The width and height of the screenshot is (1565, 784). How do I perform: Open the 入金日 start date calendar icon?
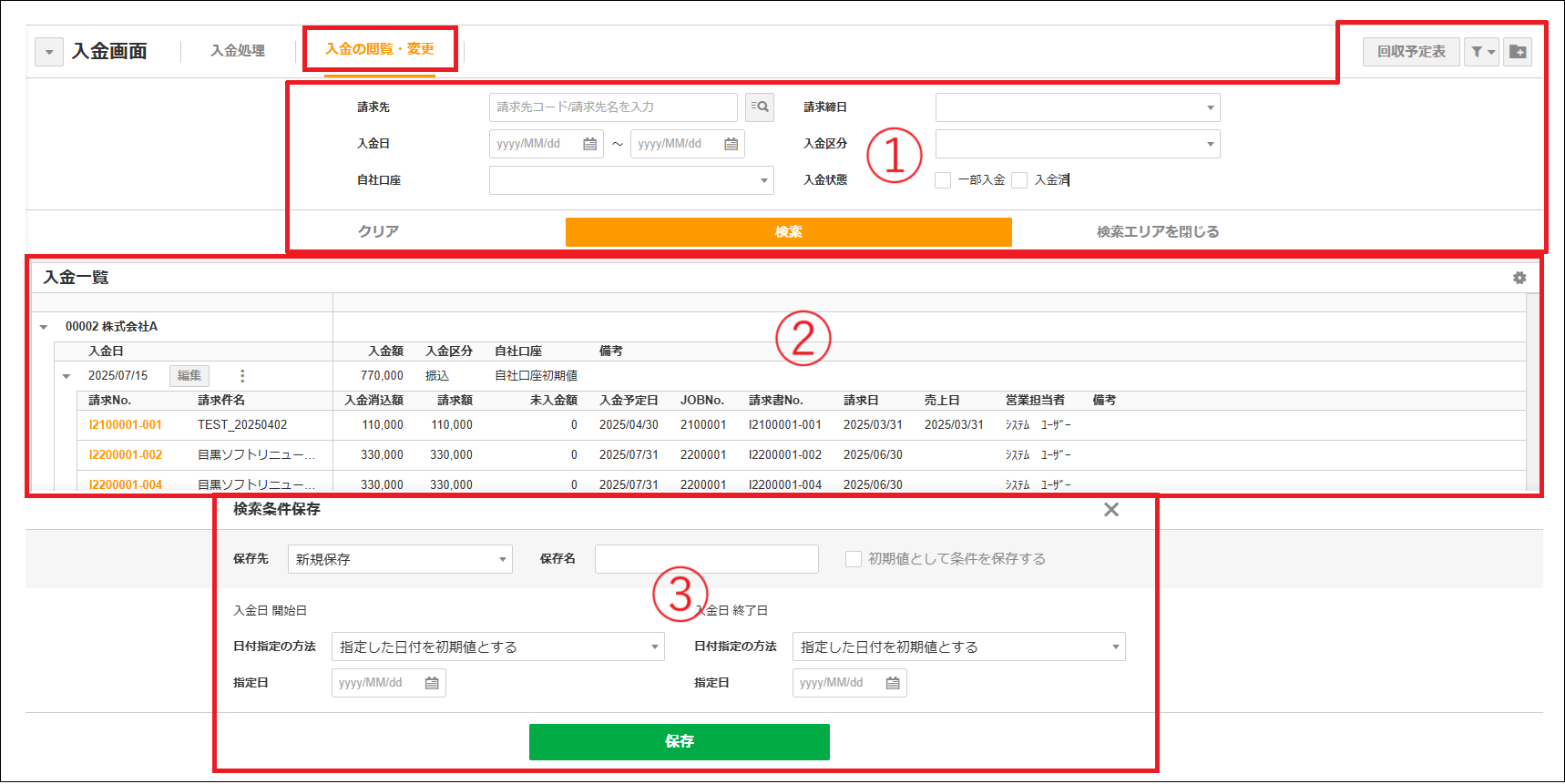click(589, 144)
